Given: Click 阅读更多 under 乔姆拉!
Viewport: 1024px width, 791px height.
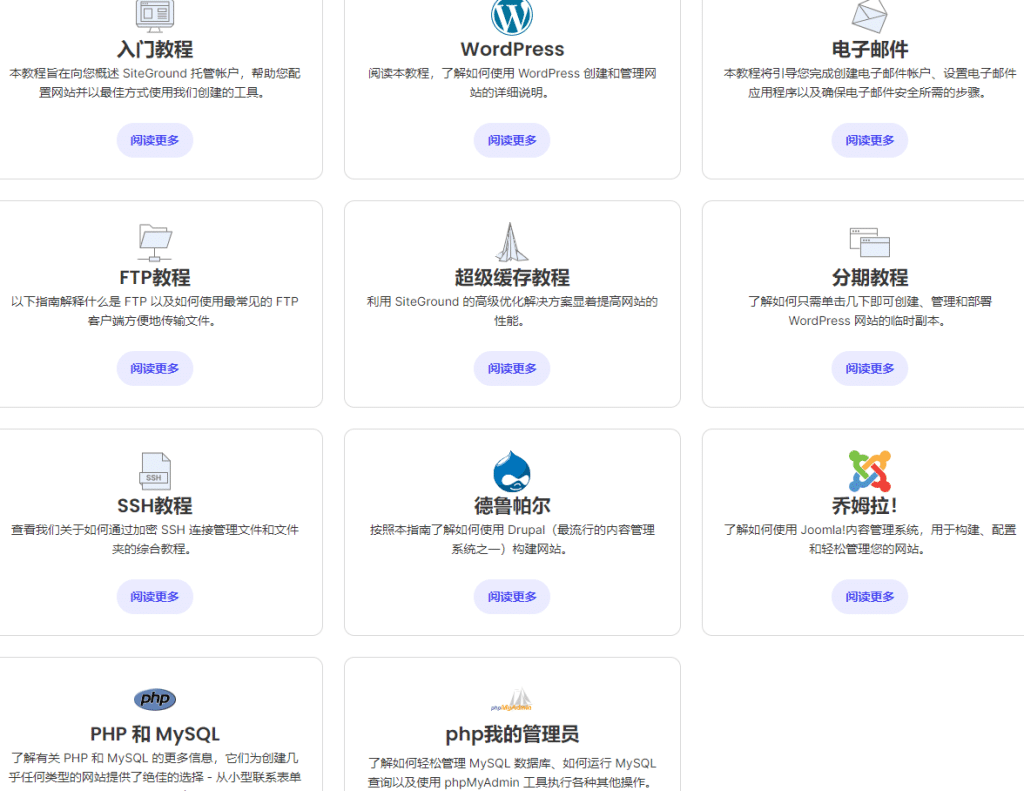Looking at the screenshot, I should point(869,597).
